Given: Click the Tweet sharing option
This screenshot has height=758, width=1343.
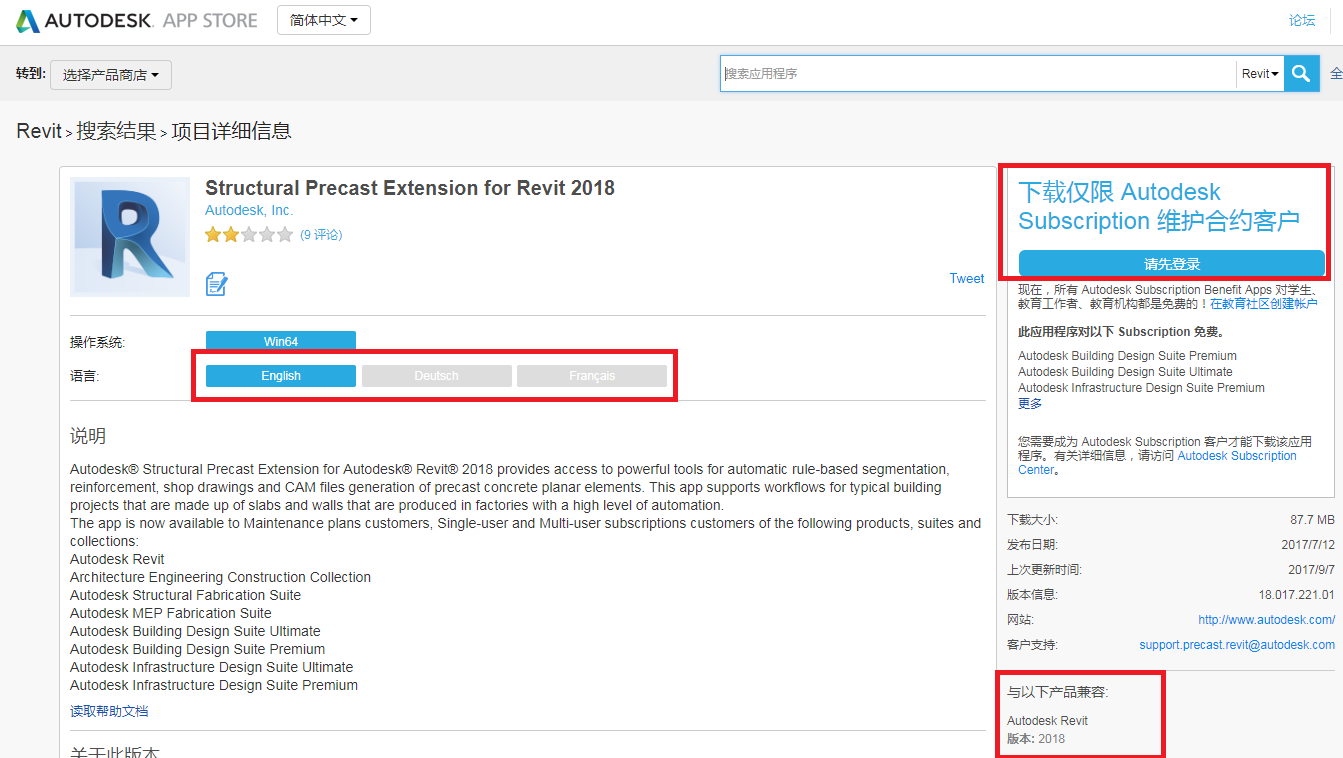Looking at the screenshot, I should point(966,278).
